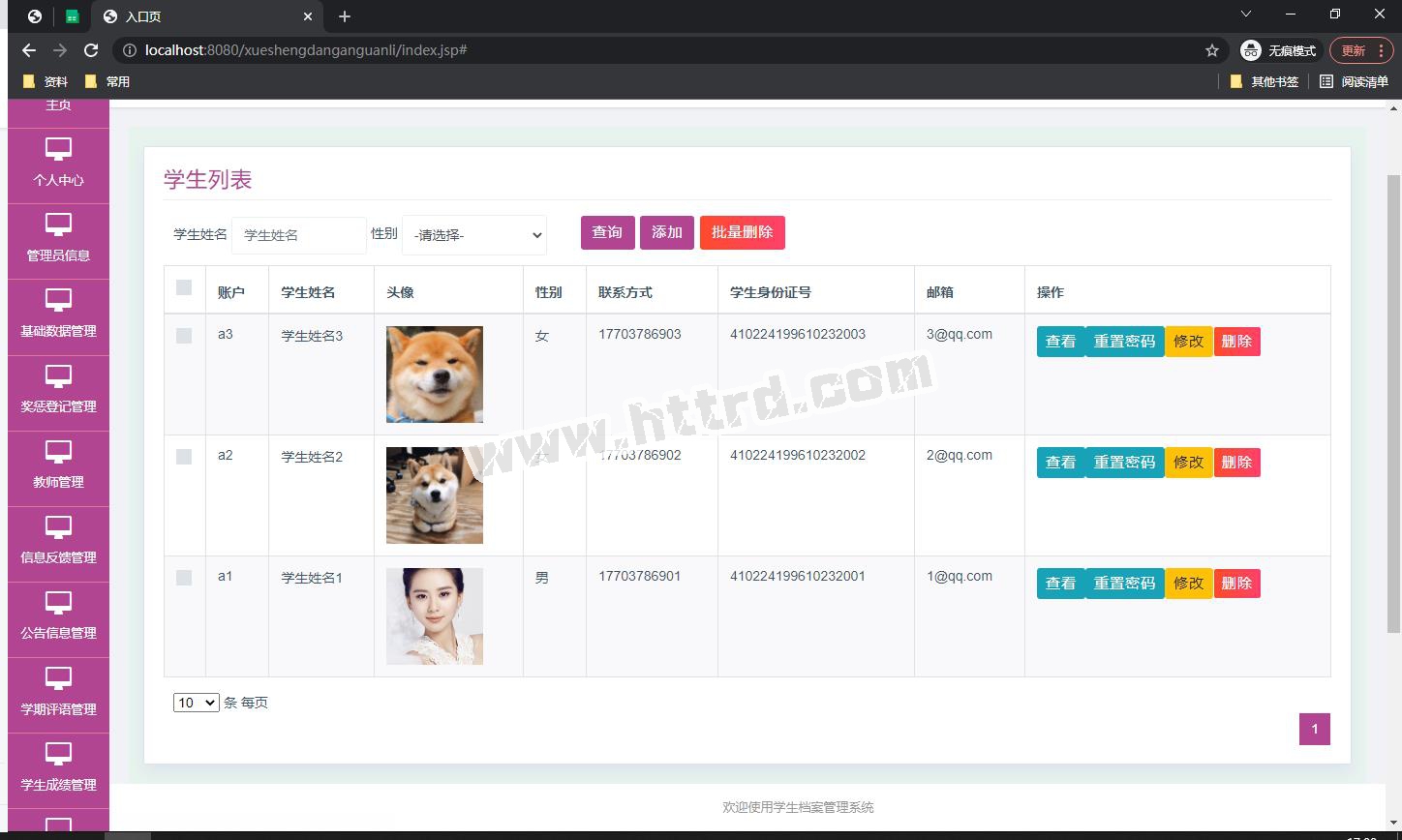This screenshot has height=840, width=1402.
Task: Click the 联系方式 column header
Action: (625, 292)
